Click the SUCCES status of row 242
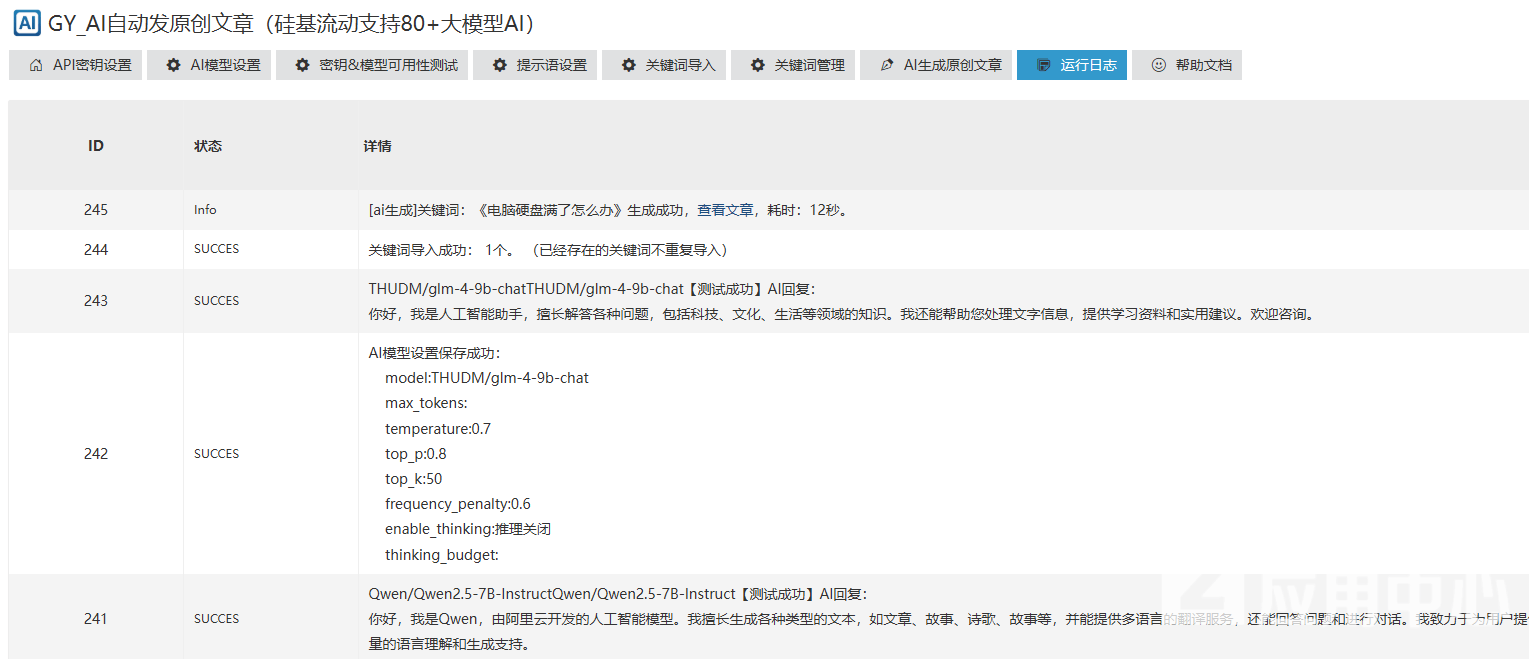The height and width of the screenshot is (659, 1529). coord(216,454)
